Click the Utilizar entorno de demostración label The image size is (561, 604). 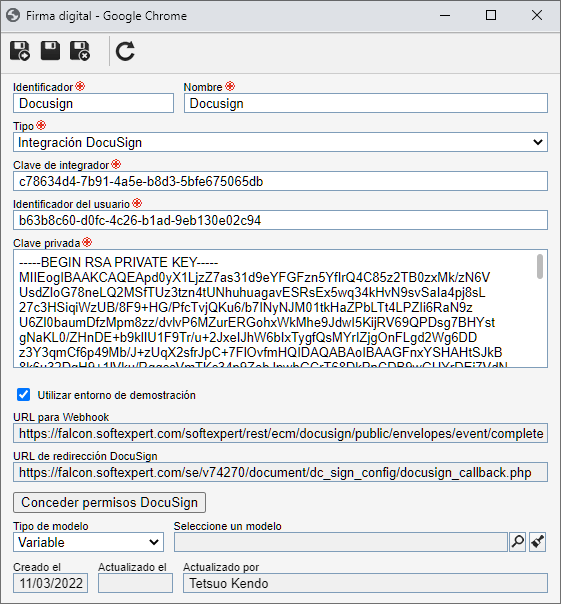pyautogui.click(x=116, y=395)
